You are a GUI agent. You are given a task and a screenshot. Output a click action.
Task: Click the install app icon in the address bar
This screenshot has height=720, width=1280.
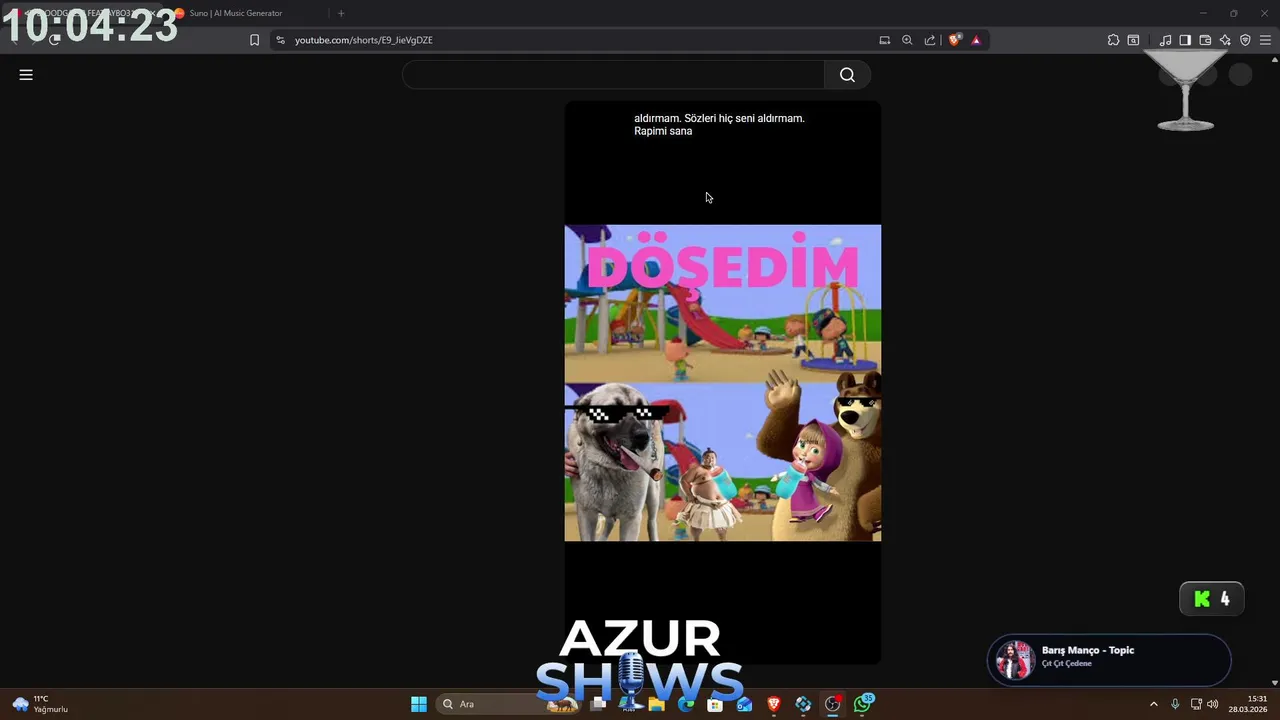pos(884,40)
